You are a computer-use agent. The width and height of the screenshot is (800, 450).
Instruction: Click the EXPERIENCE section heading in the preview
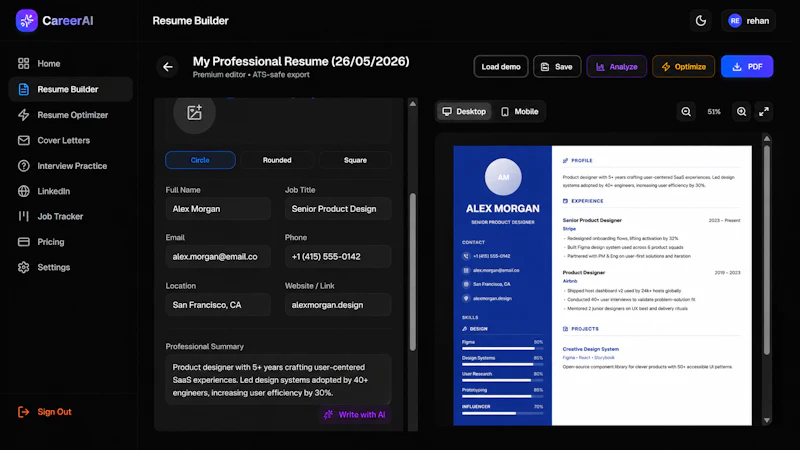point(583,201)
